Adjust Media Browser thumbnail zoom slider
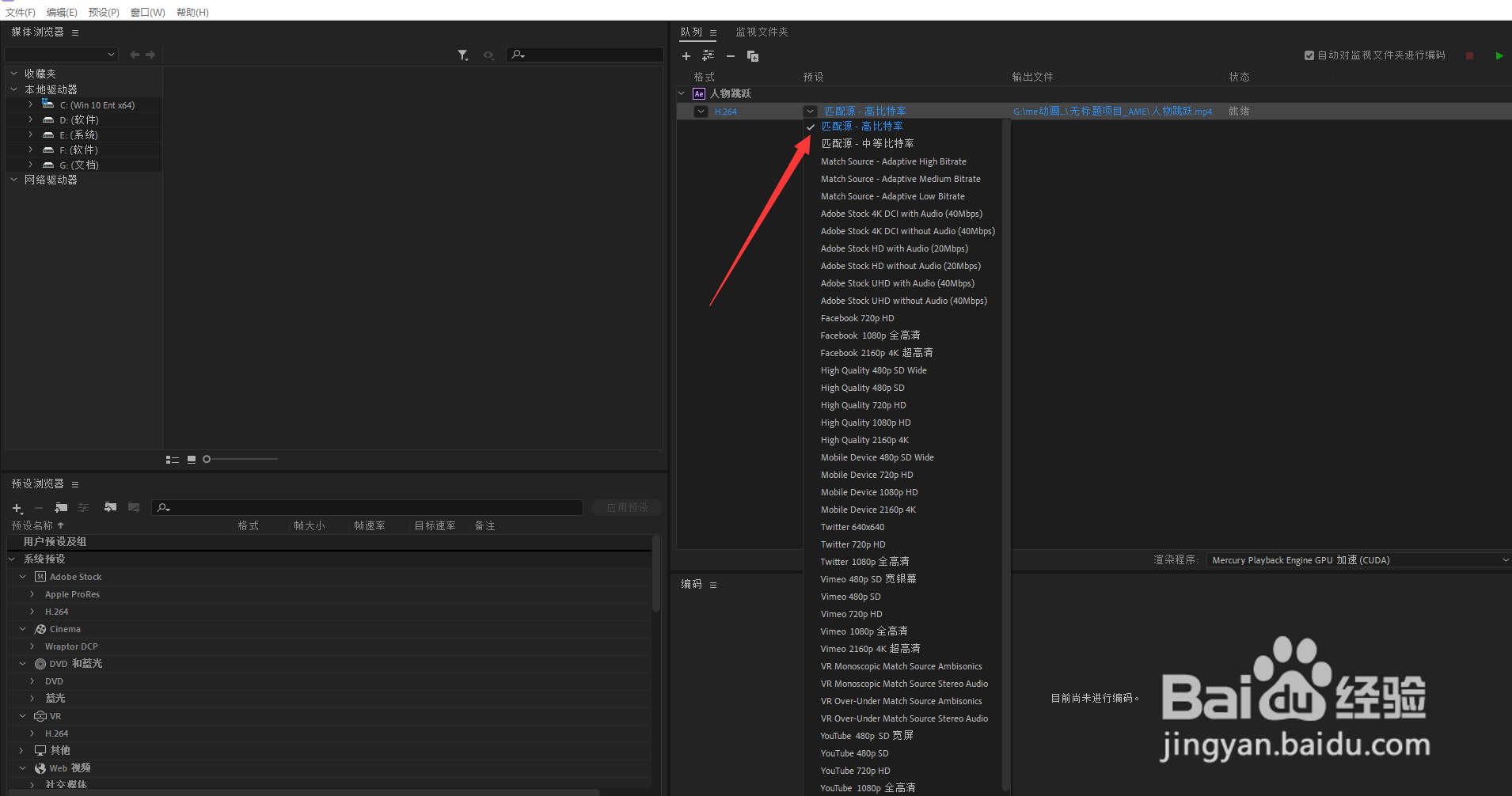The height and width of the screenshot is (796, 1512). coord(207,460)
